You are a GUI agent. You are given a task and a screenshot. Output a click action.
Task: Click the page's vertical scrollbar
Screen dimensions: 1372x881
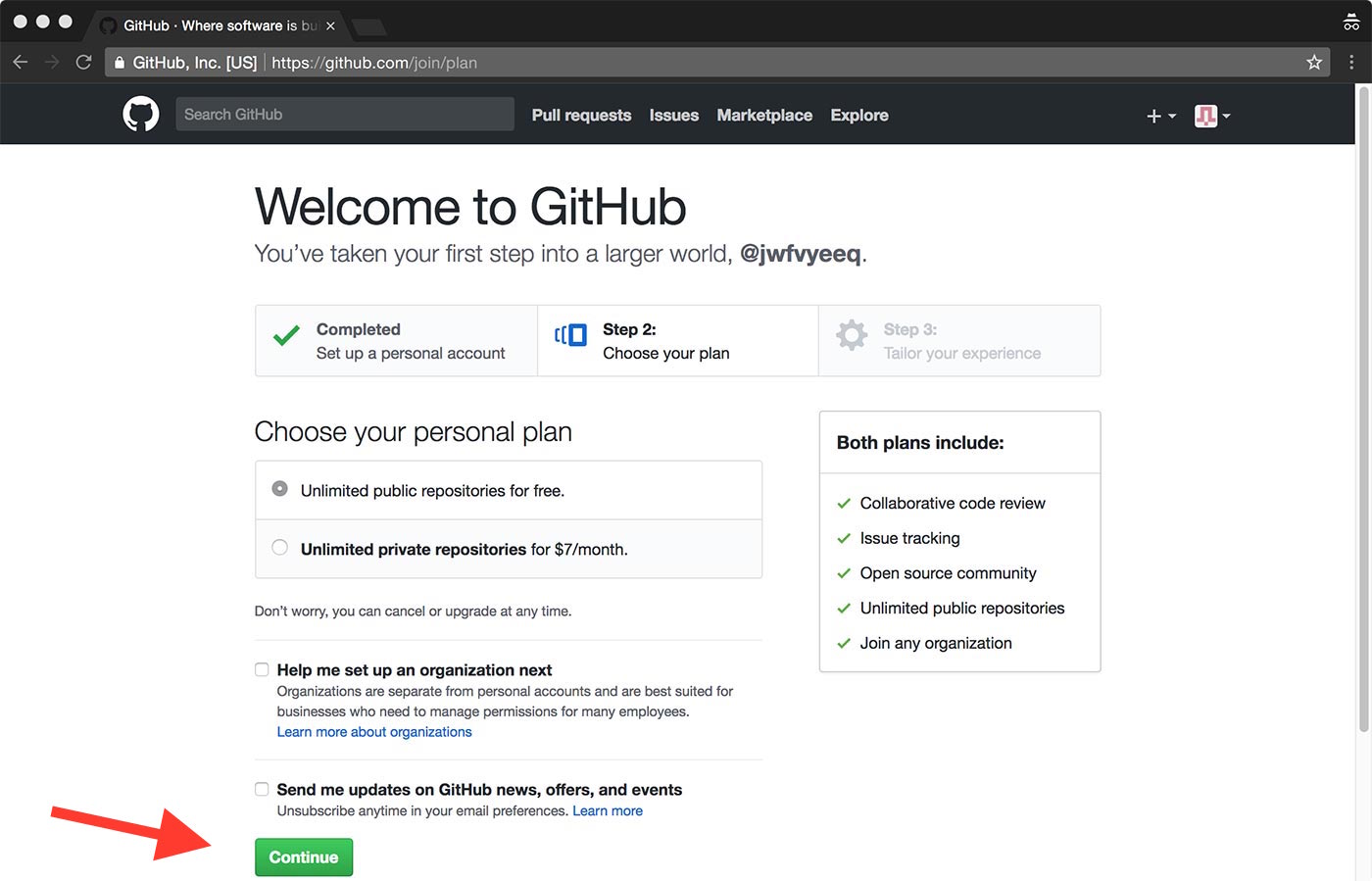[x=1363, y=412]
